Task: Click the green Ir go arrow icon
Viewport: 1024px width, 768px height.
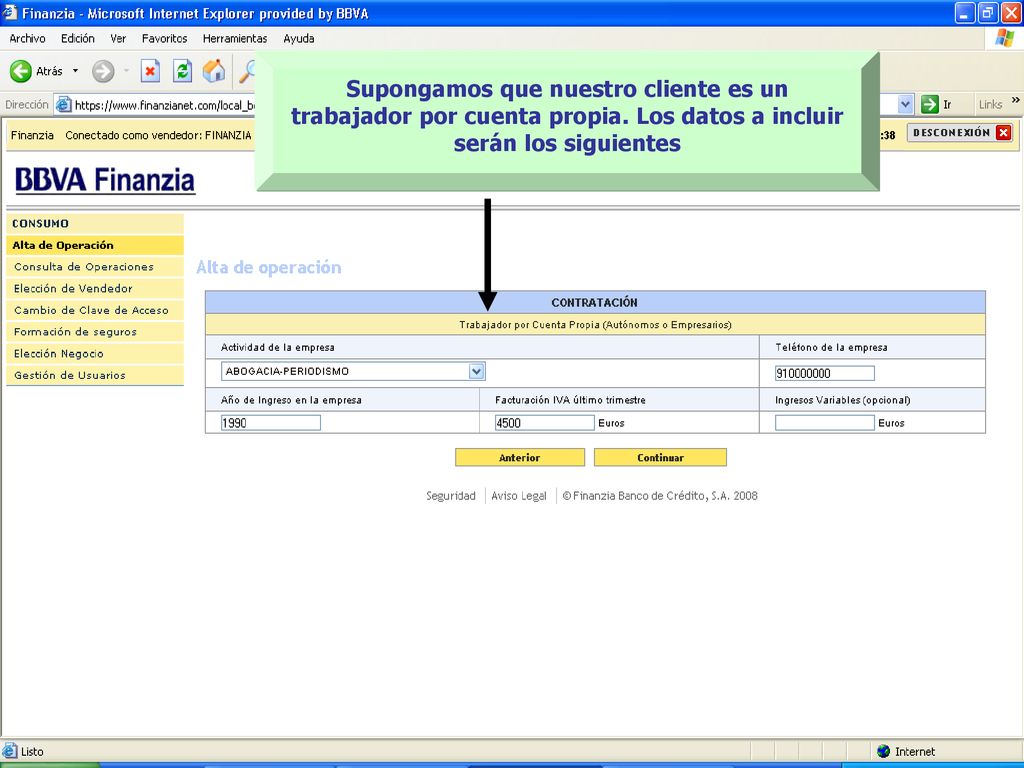Action: point(929,104)
